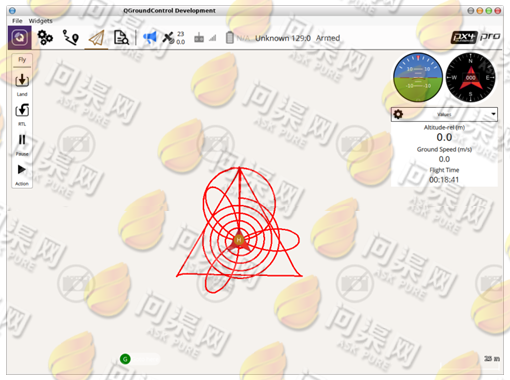Click the home position H marker
The width and height of the screenshot is (510, 380).
pos(239,240)
